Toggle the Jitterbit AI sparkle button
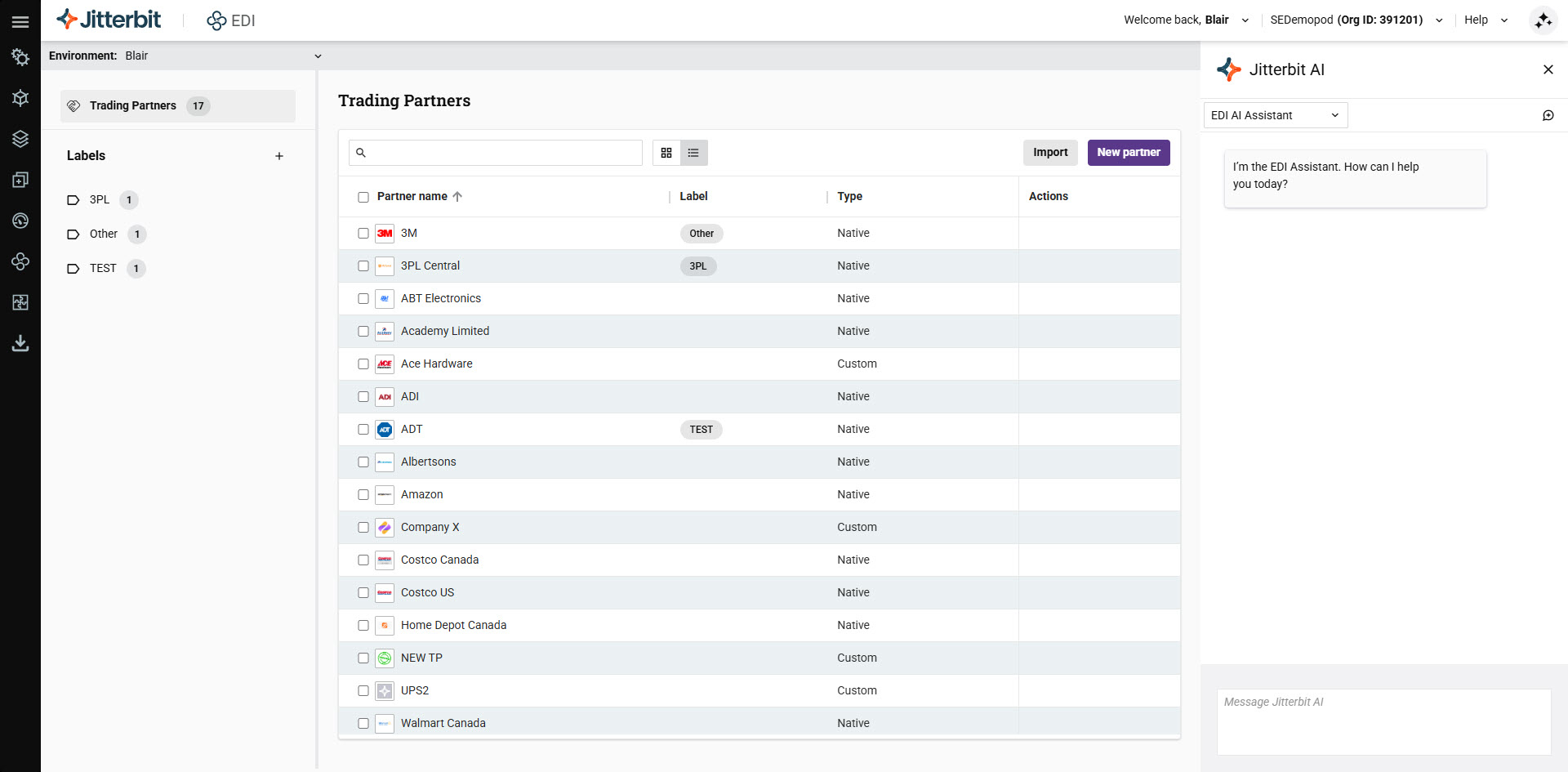 tap(1543, 20)
